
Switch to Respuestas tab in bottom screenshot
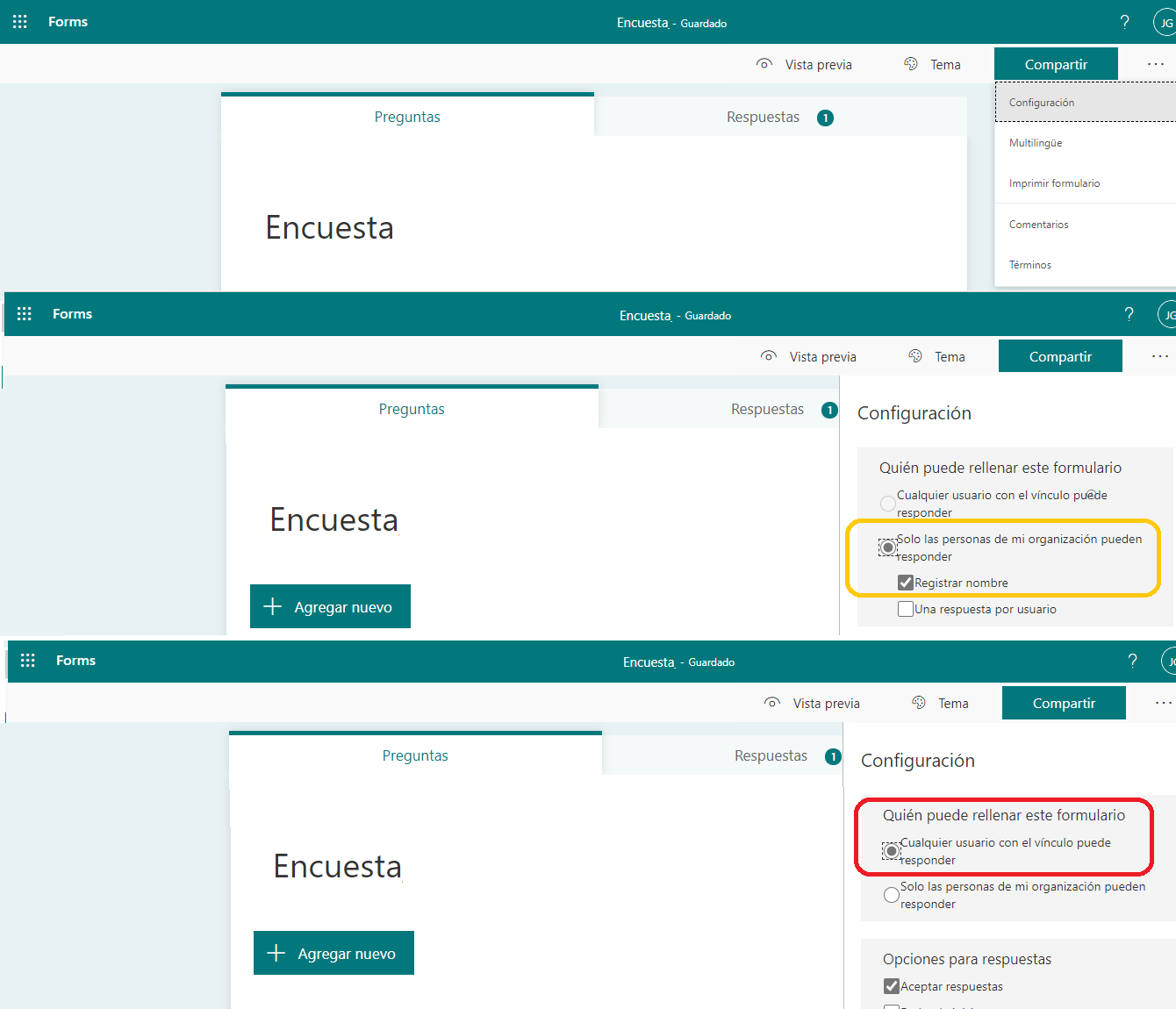point(722,755)
